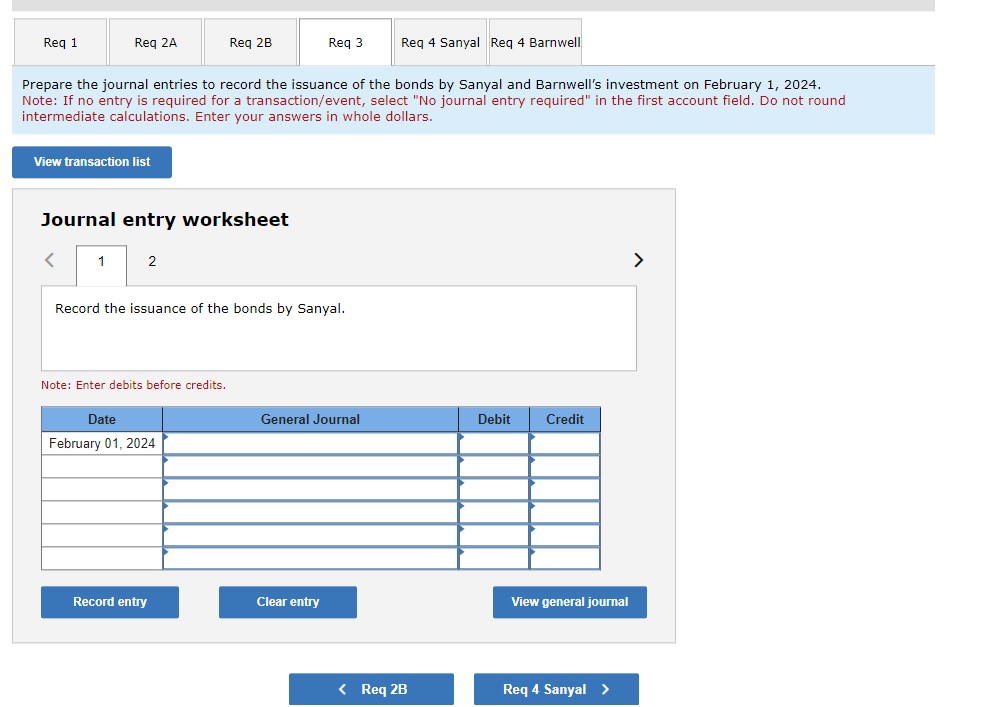Click the right chevron to view next entry
The height and width of the screenshot is (707, 1000).
pyautogui.click(x=638, y=260)
